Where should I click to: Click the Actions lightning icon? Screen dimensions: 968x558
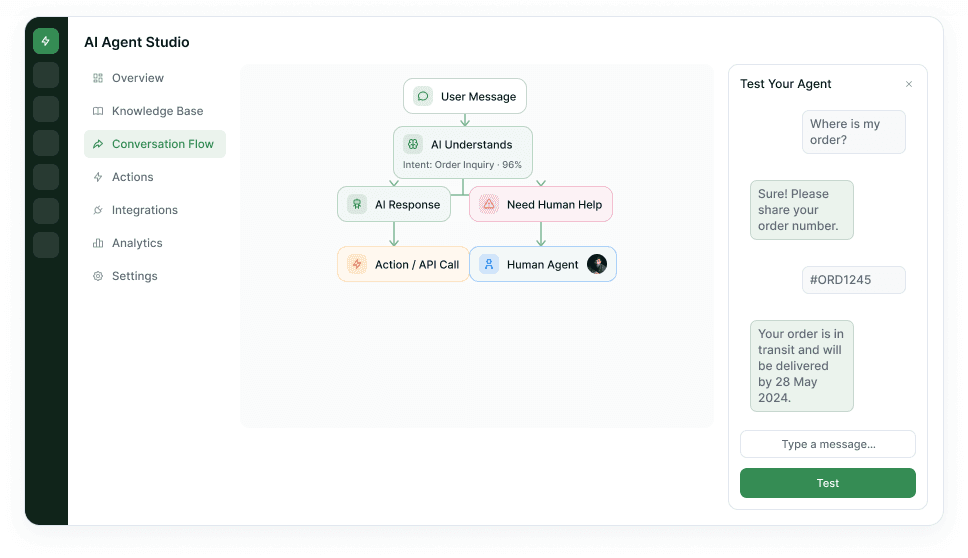pyautogui.click(x=98, y=177)
